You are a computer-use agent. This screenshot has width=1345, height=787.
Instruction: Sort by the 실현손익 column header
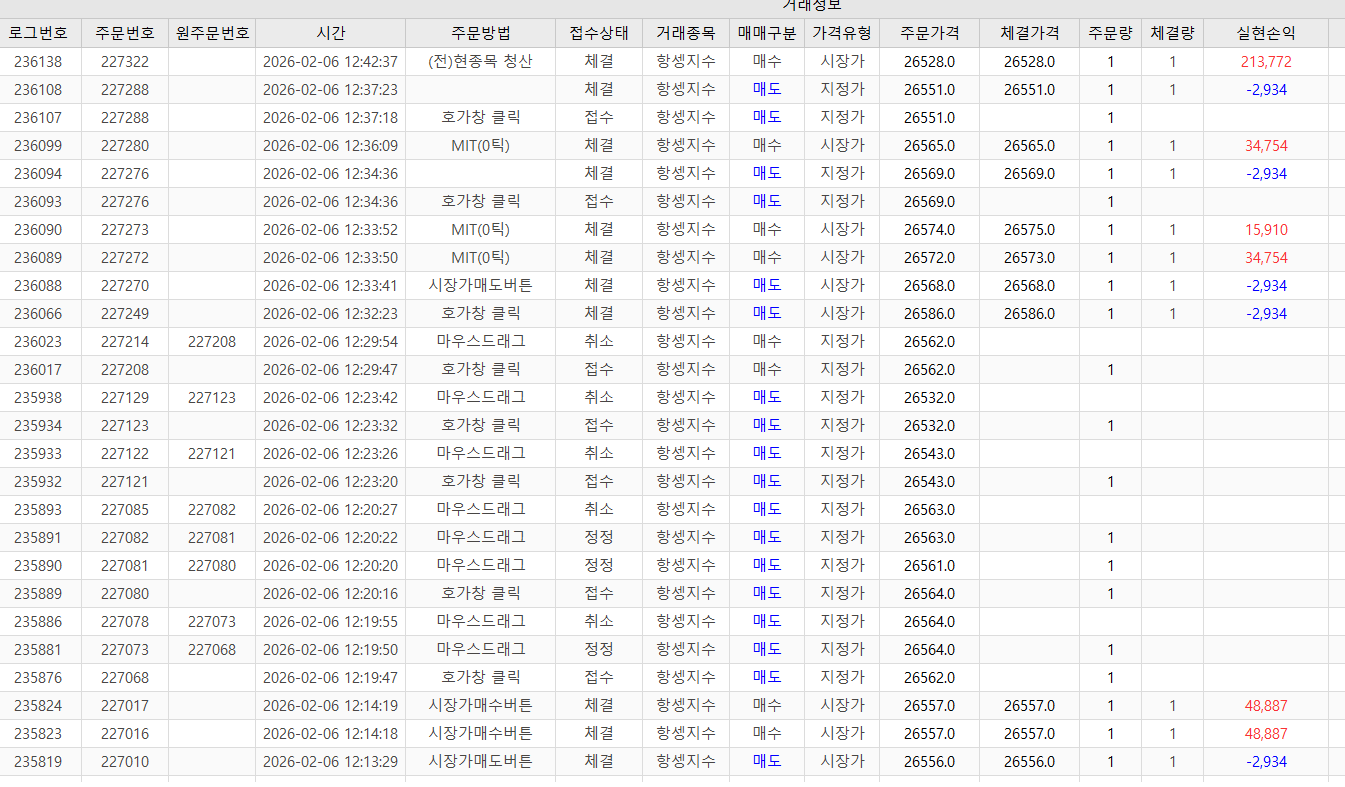[x=1266, y=33]
